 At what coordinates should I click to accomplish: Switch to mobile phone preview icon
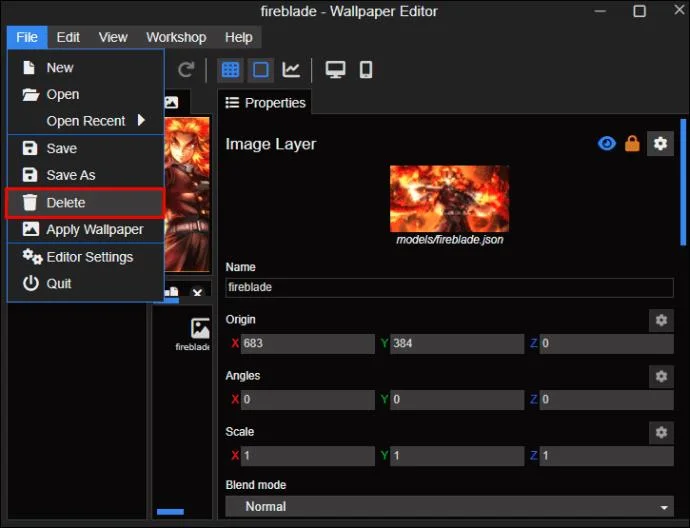click(x=366, y=70)
